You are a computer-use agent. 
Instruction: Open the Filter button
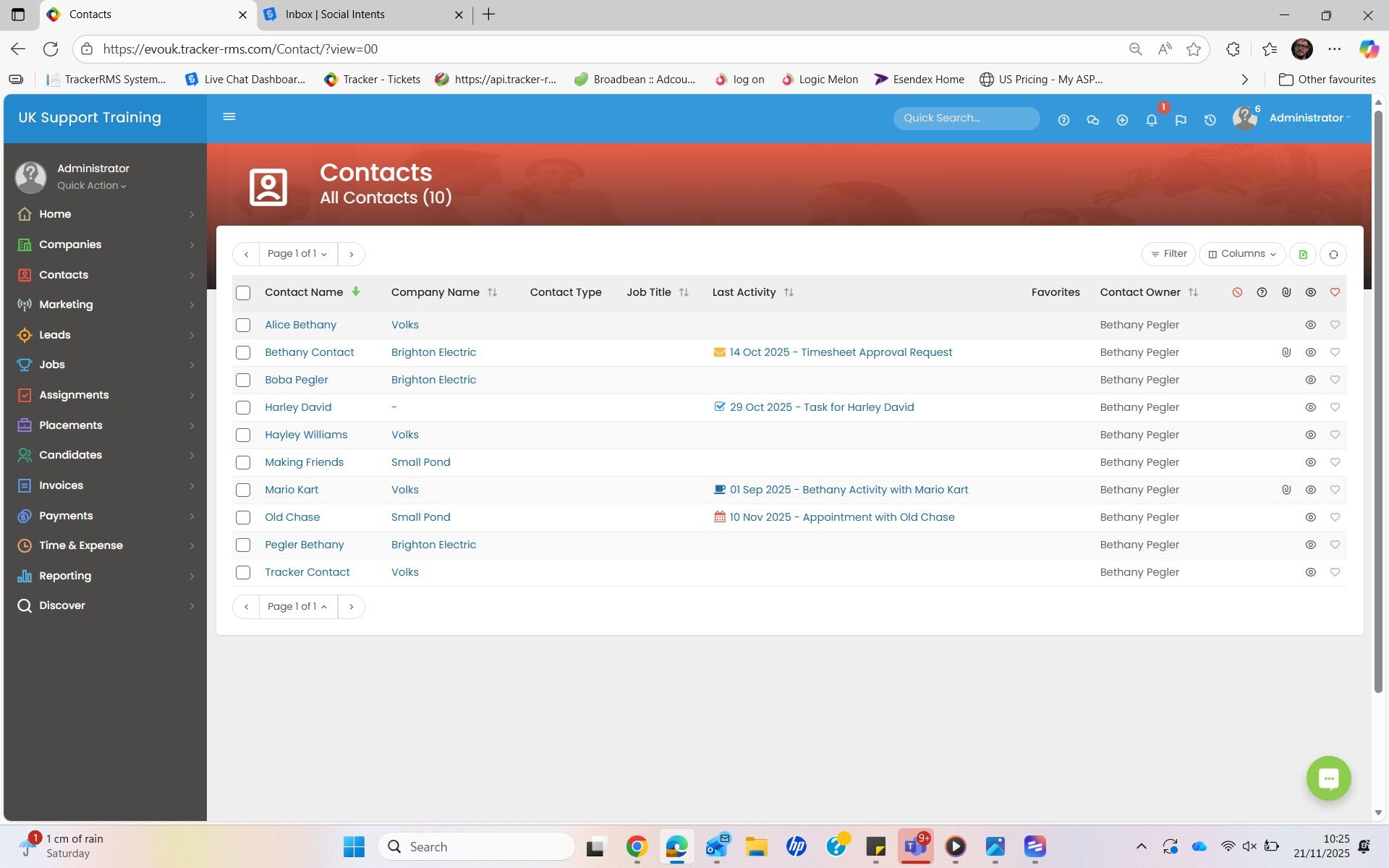[x=1168, y=254]
